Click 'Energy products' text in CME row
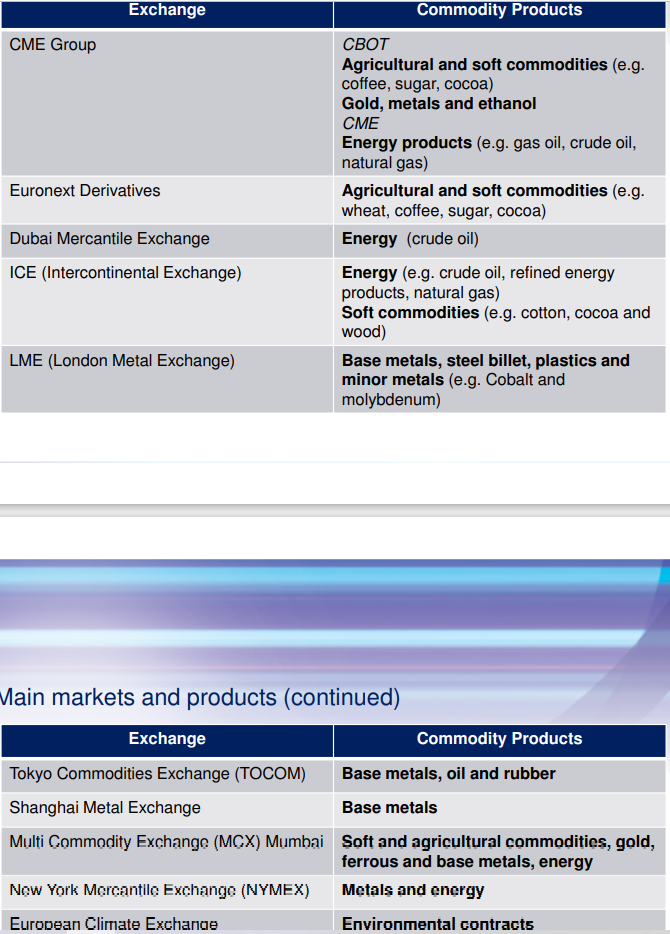The width and height of the screenshot is (670, 934). (x=407, y=143)
